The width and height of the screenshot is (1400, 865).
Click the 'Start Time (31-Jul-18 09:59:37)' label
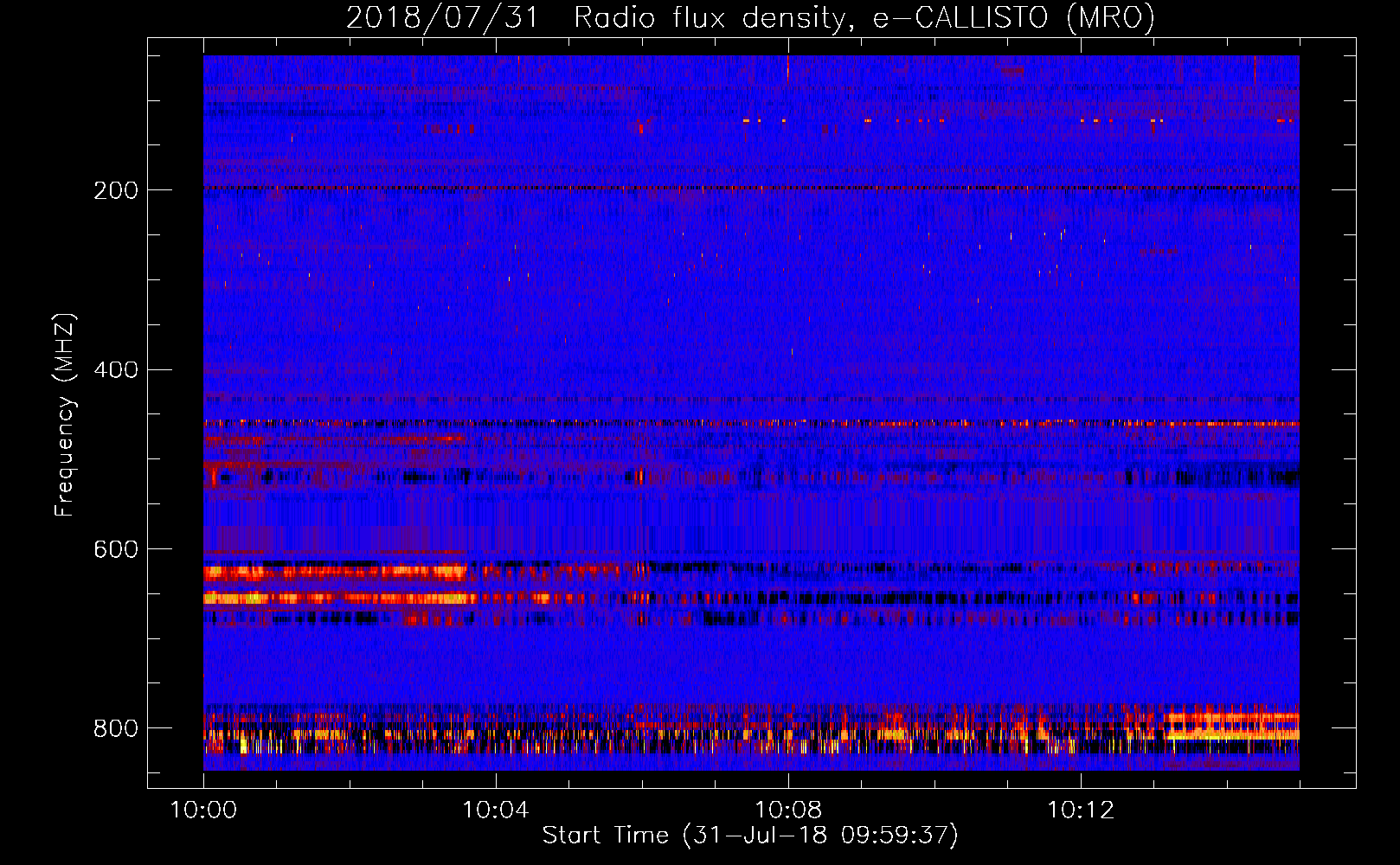(750, 836)
